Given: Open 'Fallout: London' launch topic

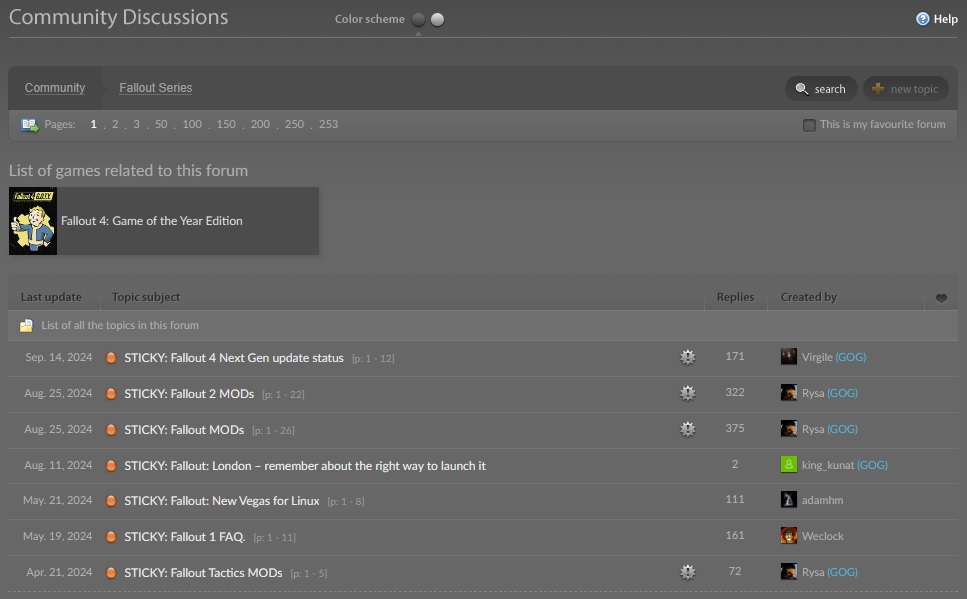Looking at the screenshot, I should pos(305,466).
